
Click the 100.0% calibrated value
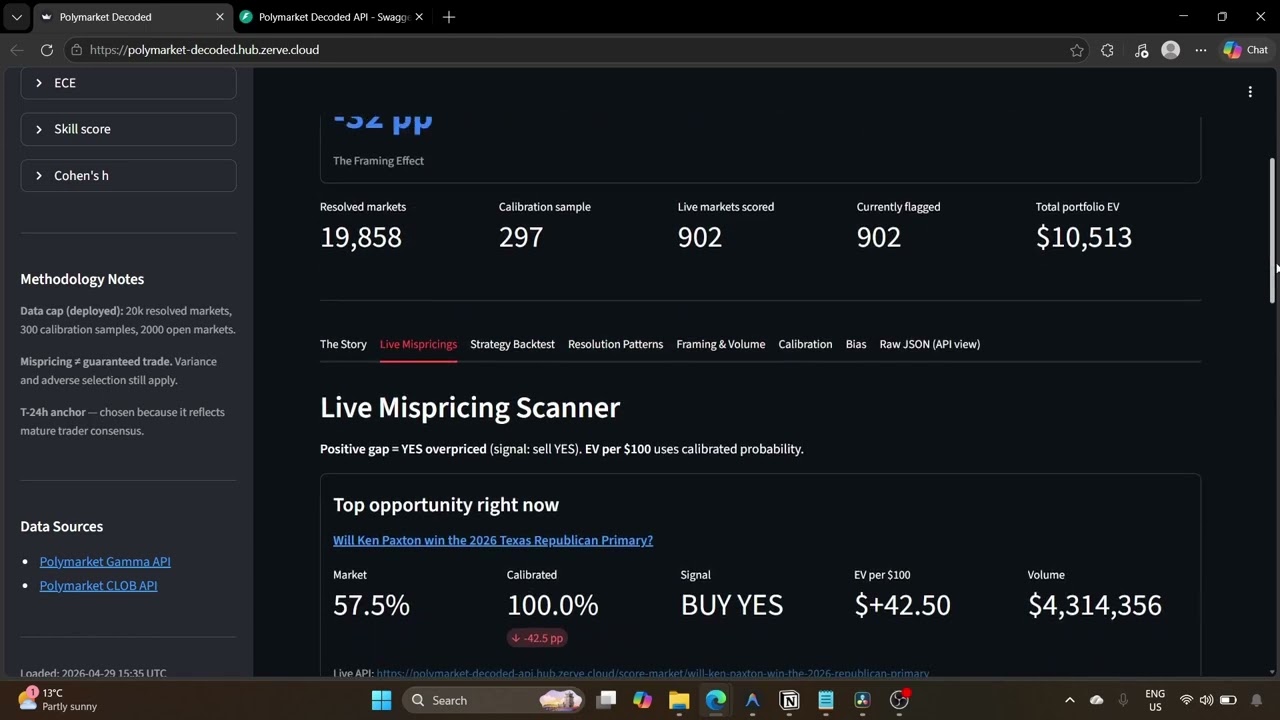coord(553,605)
